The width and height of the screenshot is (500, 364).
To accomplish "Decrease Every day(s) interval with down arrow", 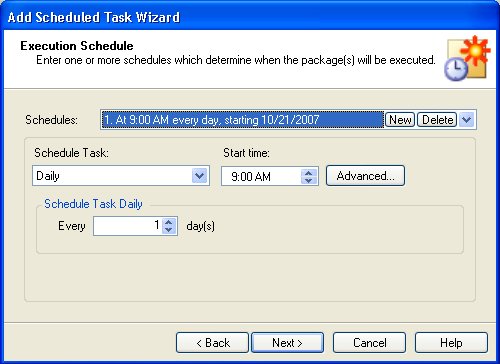I will [169, 230].
